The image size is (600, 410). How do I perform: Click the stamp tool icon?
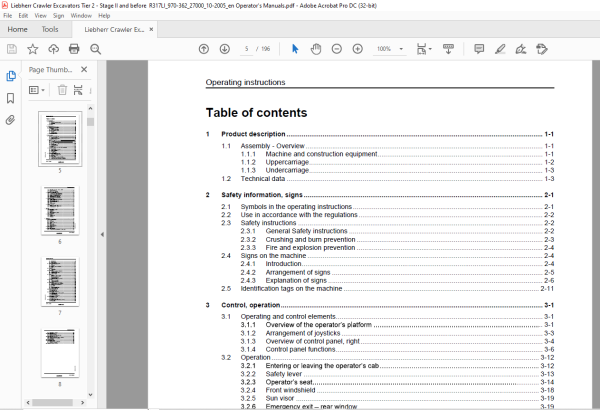[541, 49]
